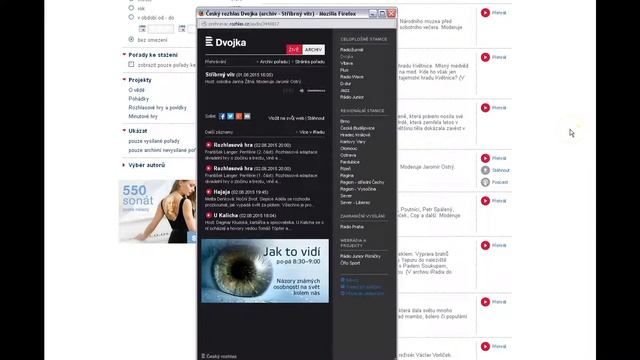Open the first date calendar picker icon
The image size is (640, 360).
(x=142, y=29)
